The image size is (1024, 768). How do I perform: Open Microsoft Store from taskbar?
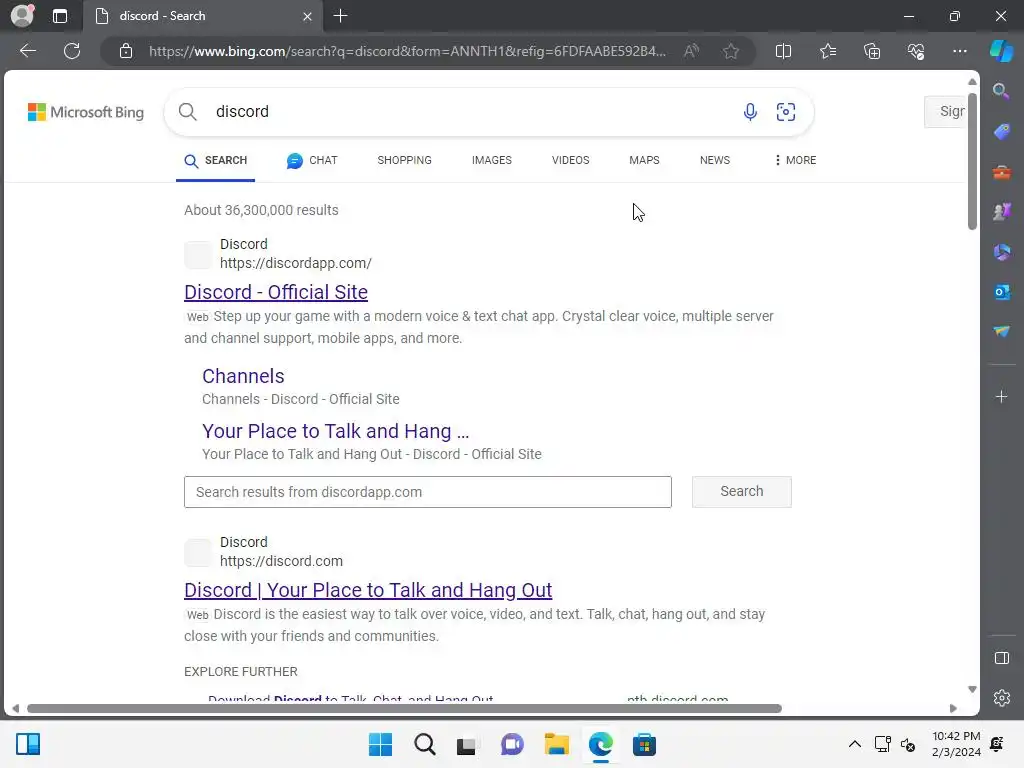coord(644,744)
